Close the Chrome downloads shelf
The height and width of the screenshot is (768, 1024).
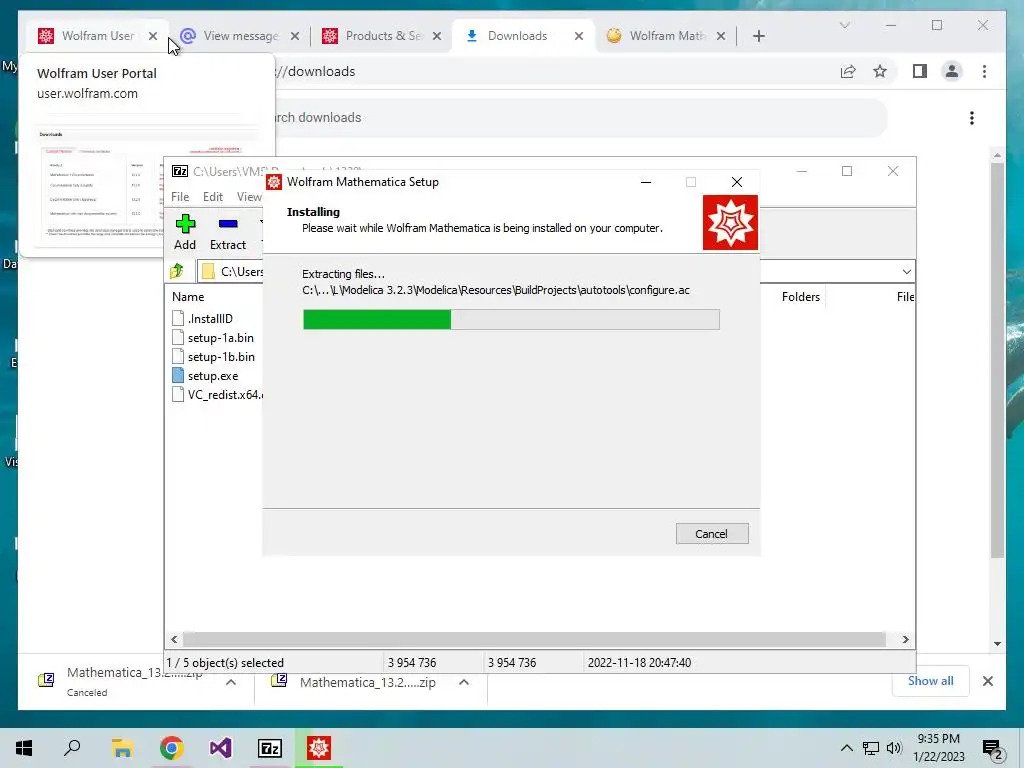pyautogui.click(x=988, y=681)
